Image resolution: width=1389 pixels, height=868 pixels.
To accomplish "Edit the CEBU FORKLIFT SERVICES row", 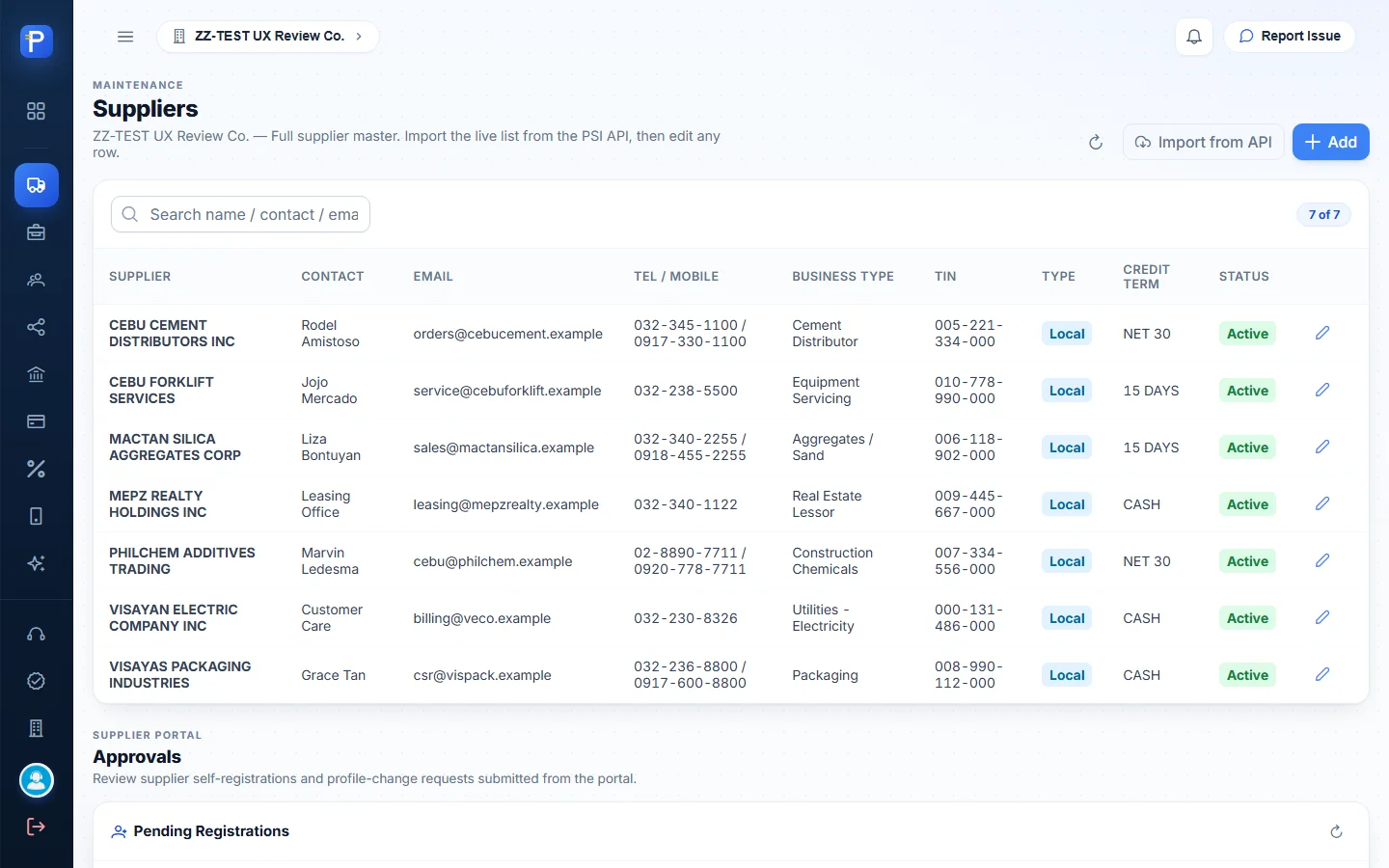I will (x=1322, y=390).
